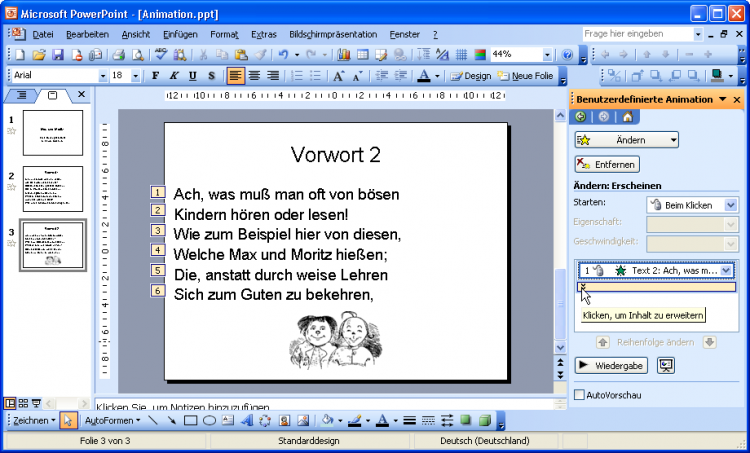Viewport: 750px width, 453px height.
Task: Enable the AutoVorschau checkbox
Action: click(580, 395)
